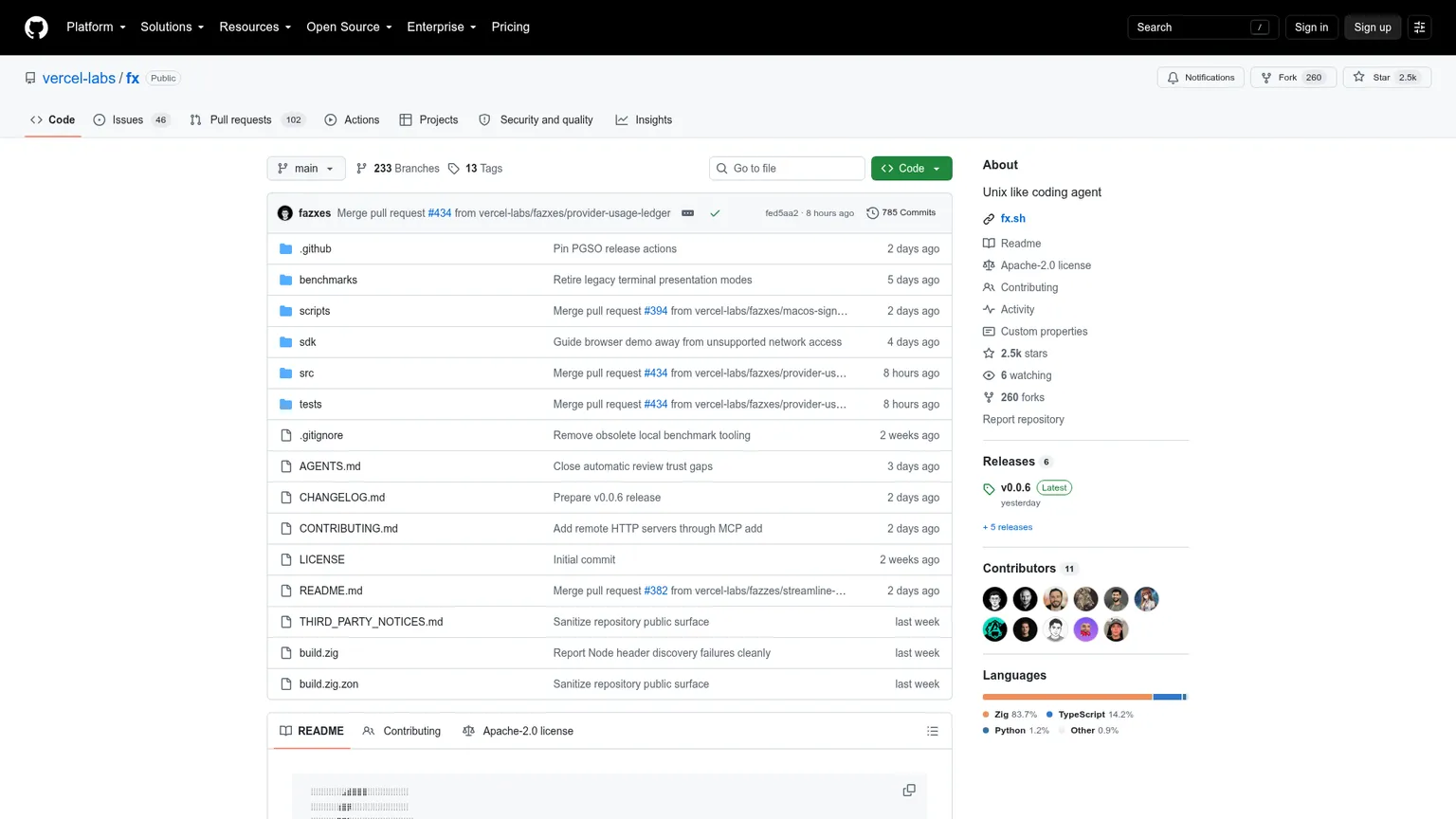Image resolution: width=1456 pixels, height=819 pixels.
Task: Fork the repository
Action: coord(1293,78)
